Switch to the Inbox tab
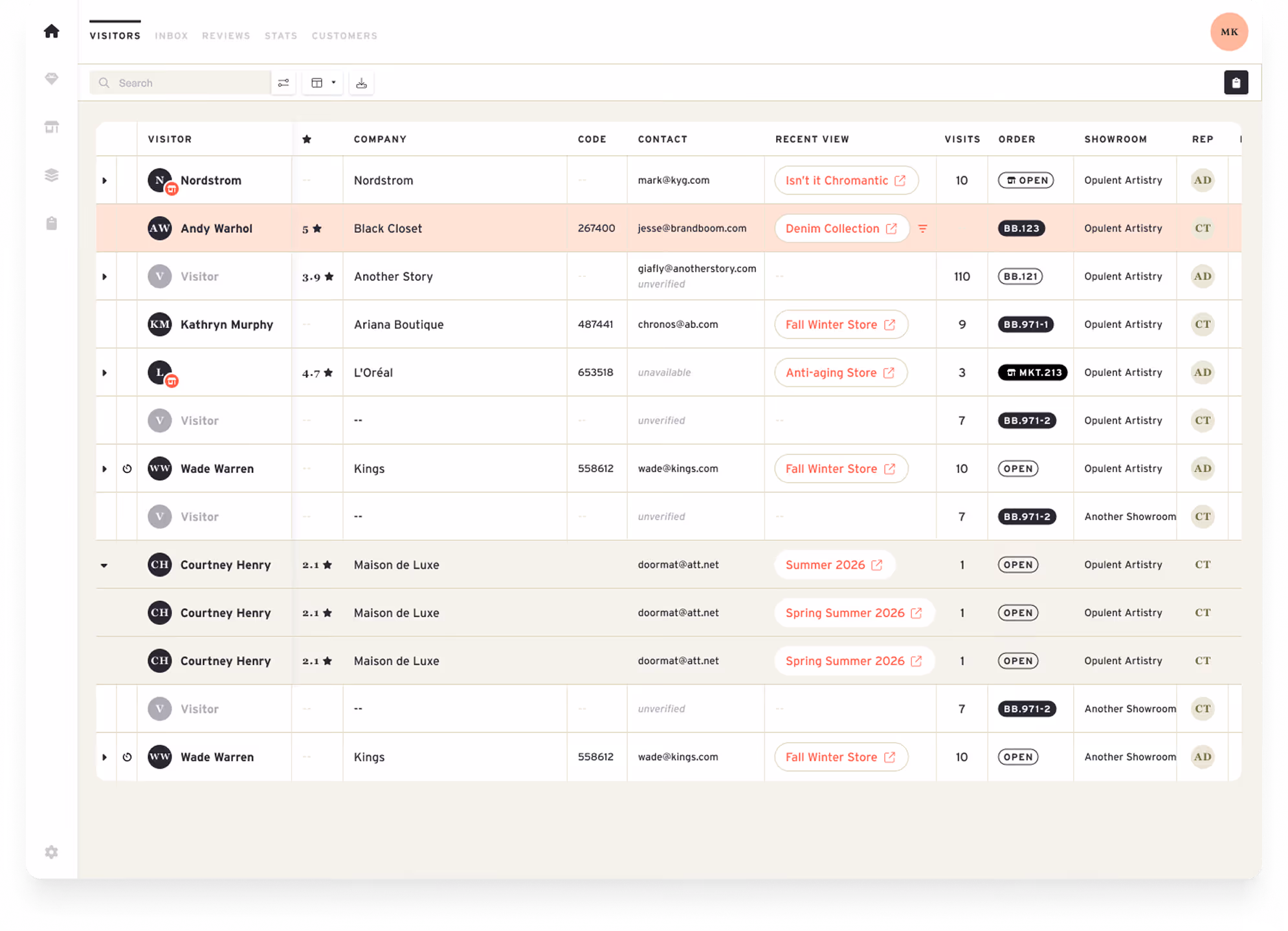 tap(172, 36)
